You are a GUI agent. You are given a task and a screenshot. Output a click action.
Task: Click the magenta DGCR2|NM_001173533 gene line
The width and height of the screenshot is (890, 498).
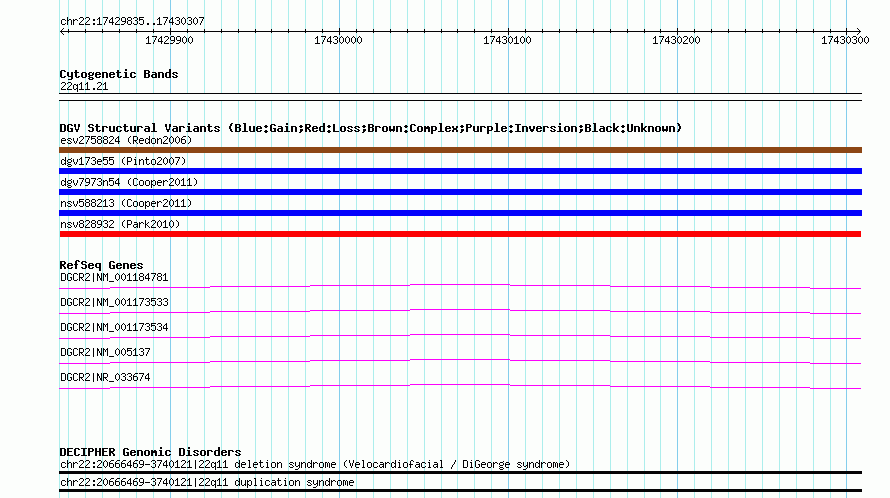(x=460, y=311)
